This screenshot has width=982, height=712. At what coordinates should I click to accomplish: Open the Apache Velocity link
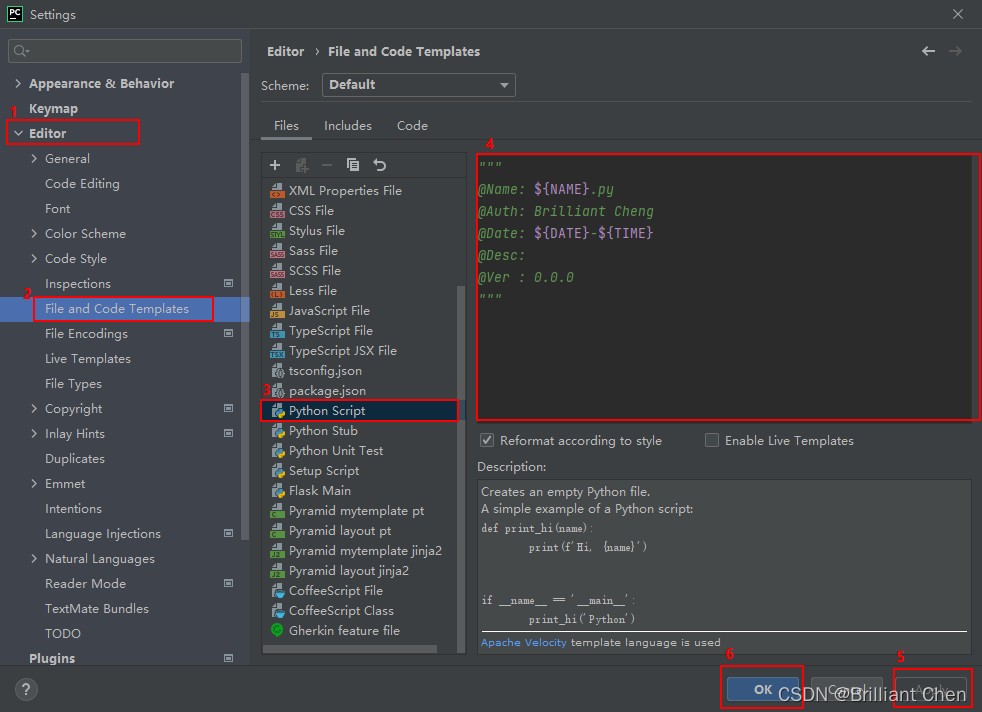coord(524,642)
